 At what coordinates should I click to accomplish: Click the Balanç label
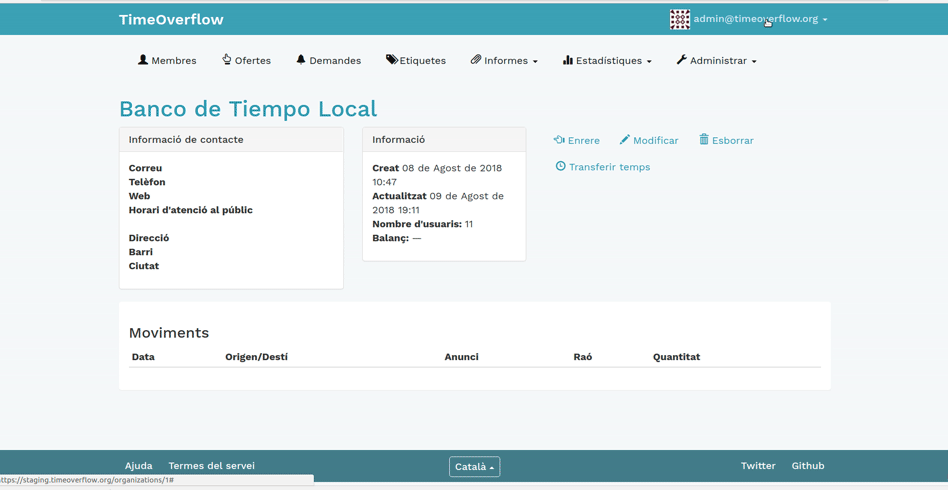pos(391,238)
